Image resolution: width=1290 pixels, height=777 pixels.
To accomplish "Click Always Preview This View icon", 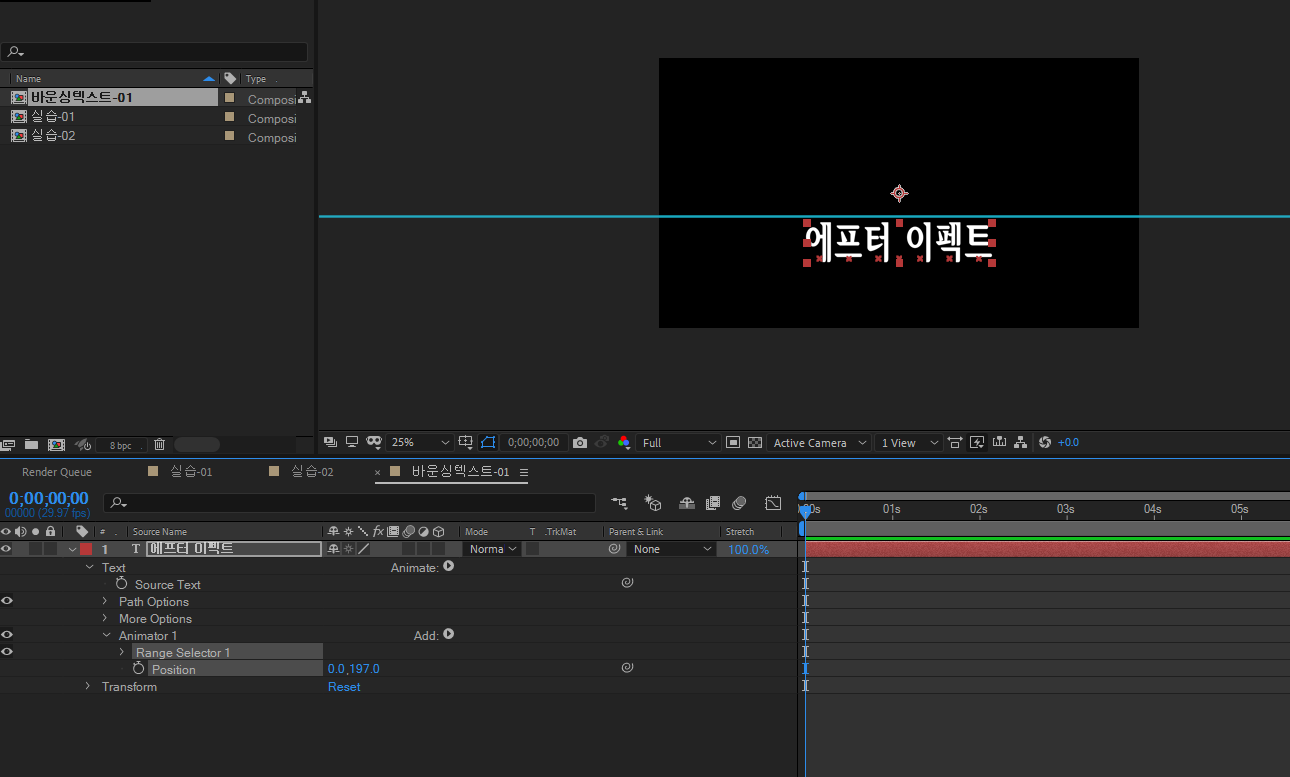I will coord(330,442).
